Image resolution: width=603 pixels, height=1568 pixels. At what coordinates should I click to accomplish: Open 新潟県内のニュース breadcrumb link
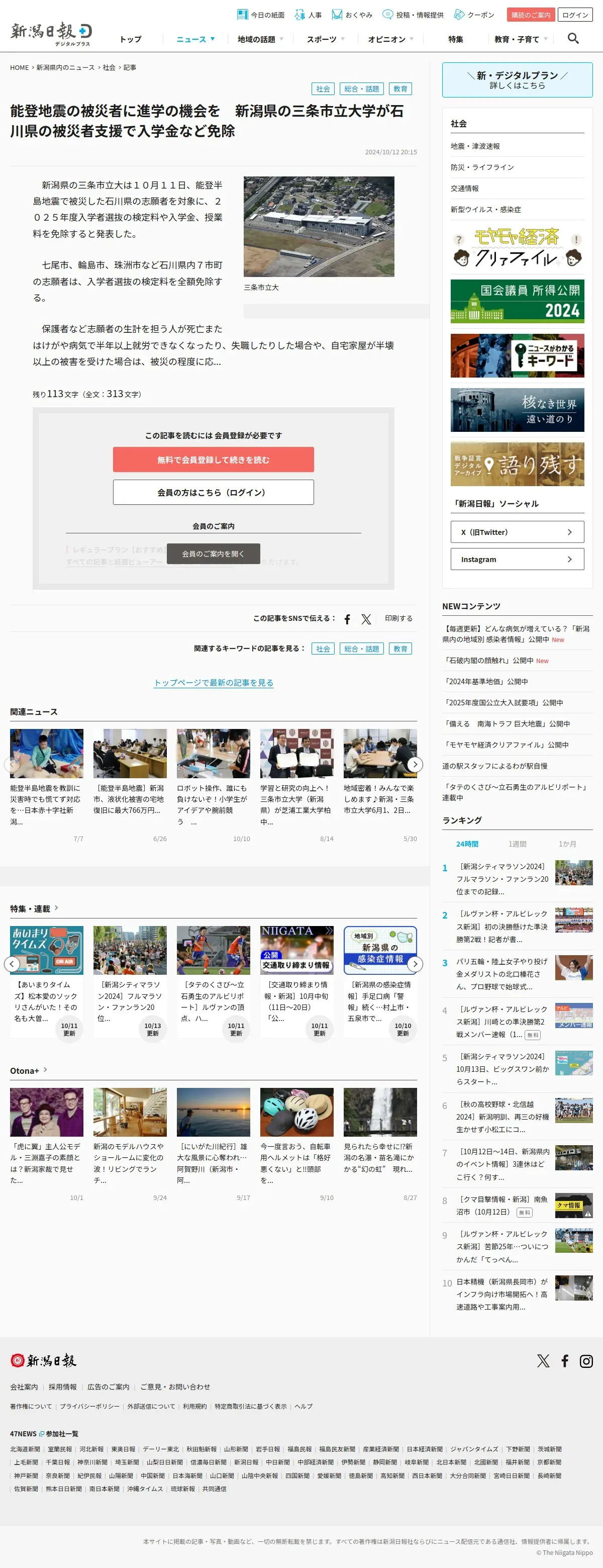point(65,67)
